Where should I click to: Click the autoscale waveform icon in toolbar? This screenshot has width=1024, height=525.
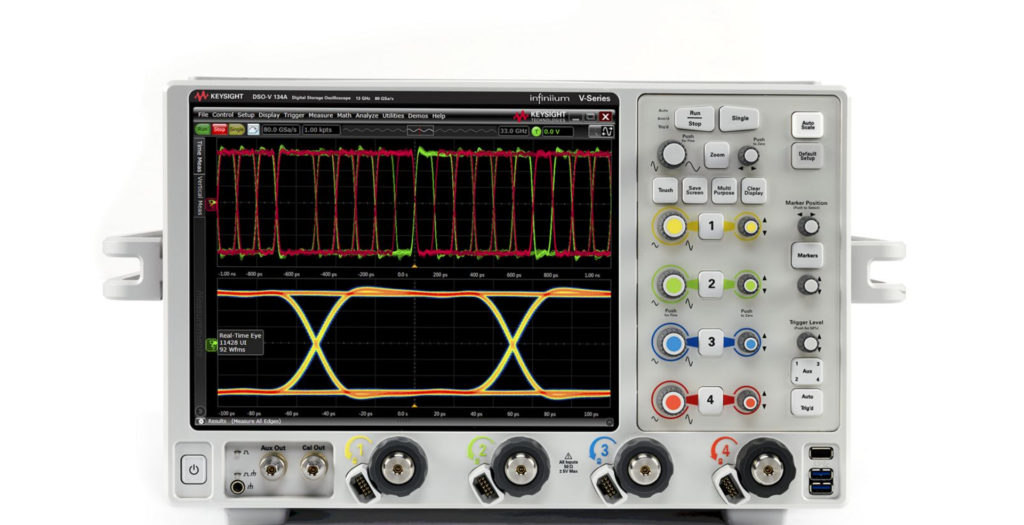click(x=254, y=129)
